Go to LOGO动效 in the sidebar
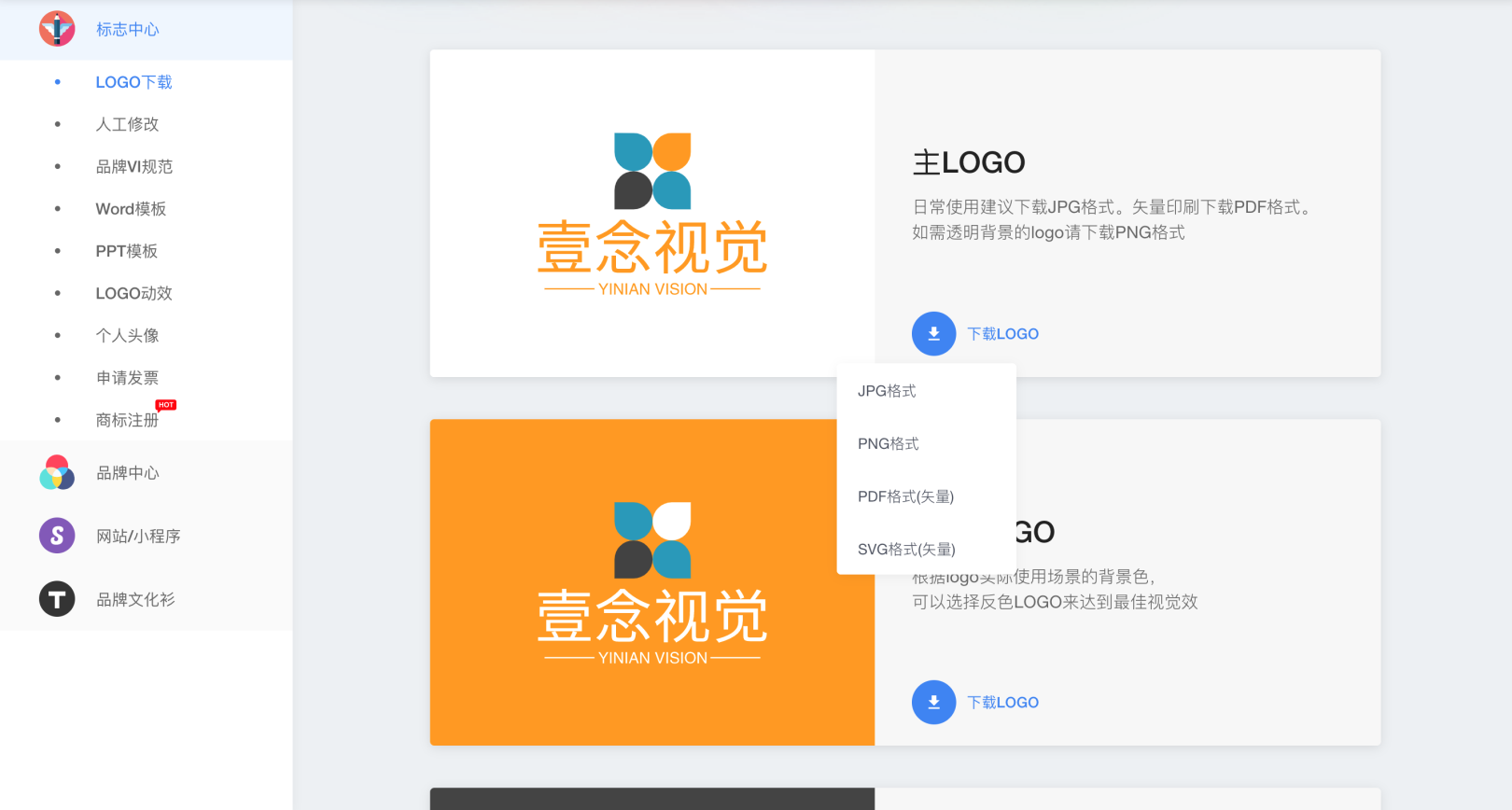Screen dimensions: 1512x810 [x=133, y=293]
